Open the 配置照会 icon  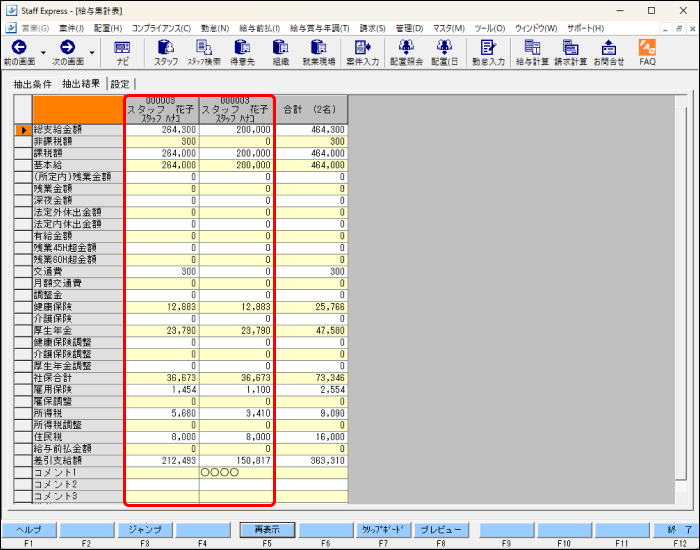coord(406,52)
